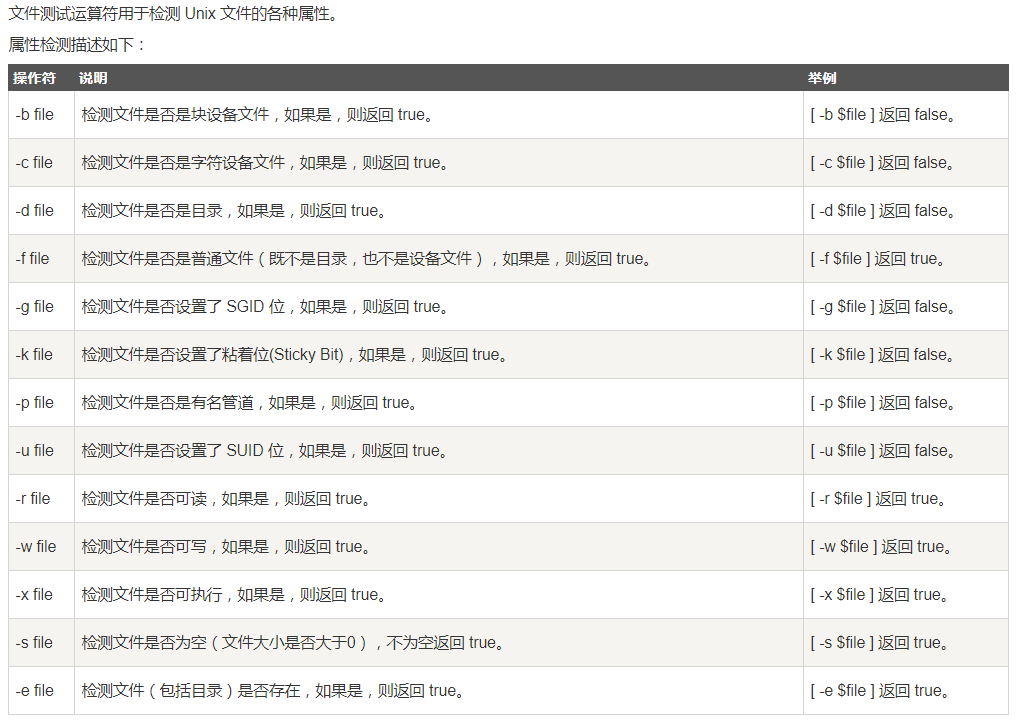This screenshot has height=725, width=1019.
Task: Select the "-x file" operator cell
Action: (x=35, y=595)
